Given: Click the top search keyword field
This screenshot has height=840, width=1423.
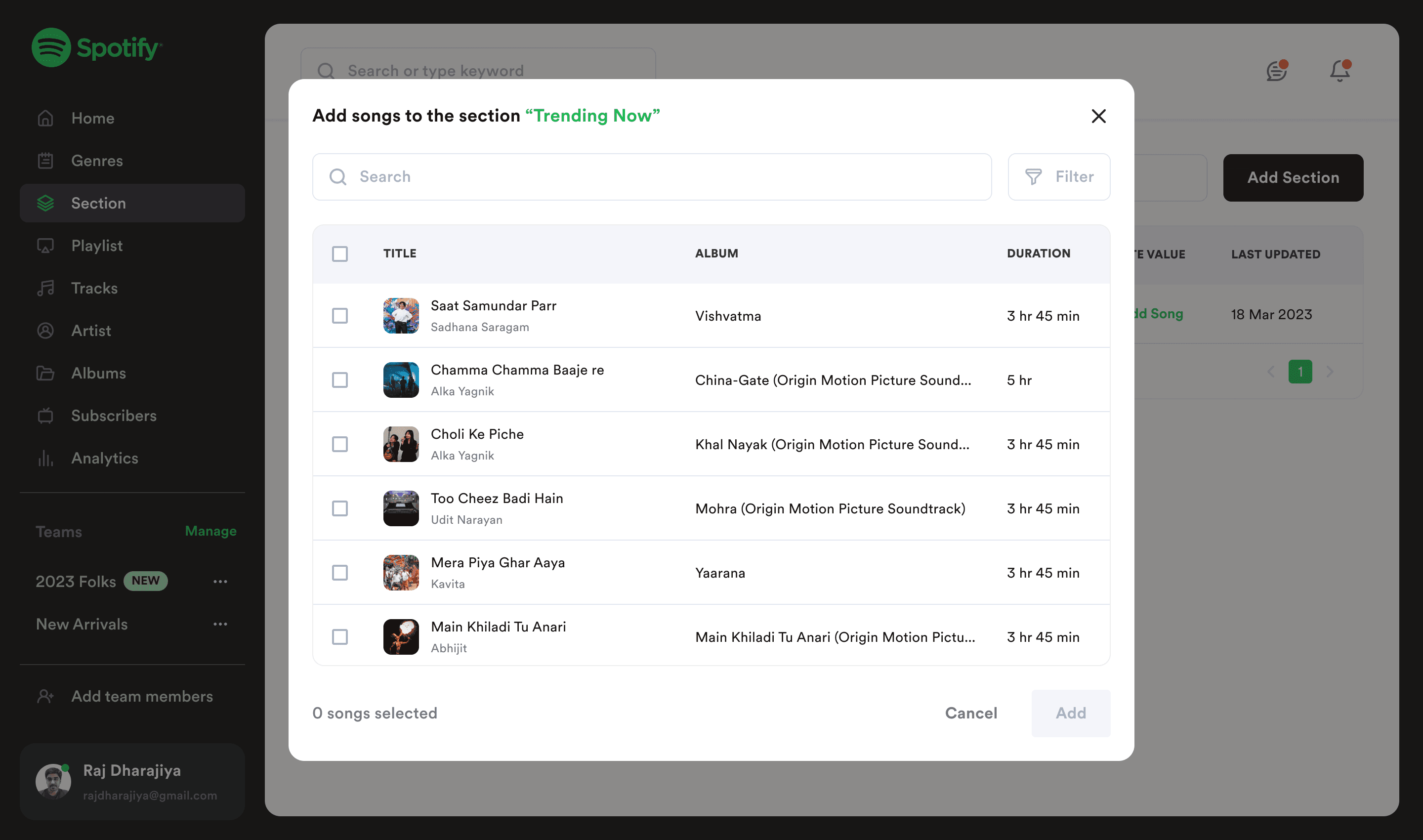Looking at the screenshot, I should pyautogui.click(x=478, y=70).
